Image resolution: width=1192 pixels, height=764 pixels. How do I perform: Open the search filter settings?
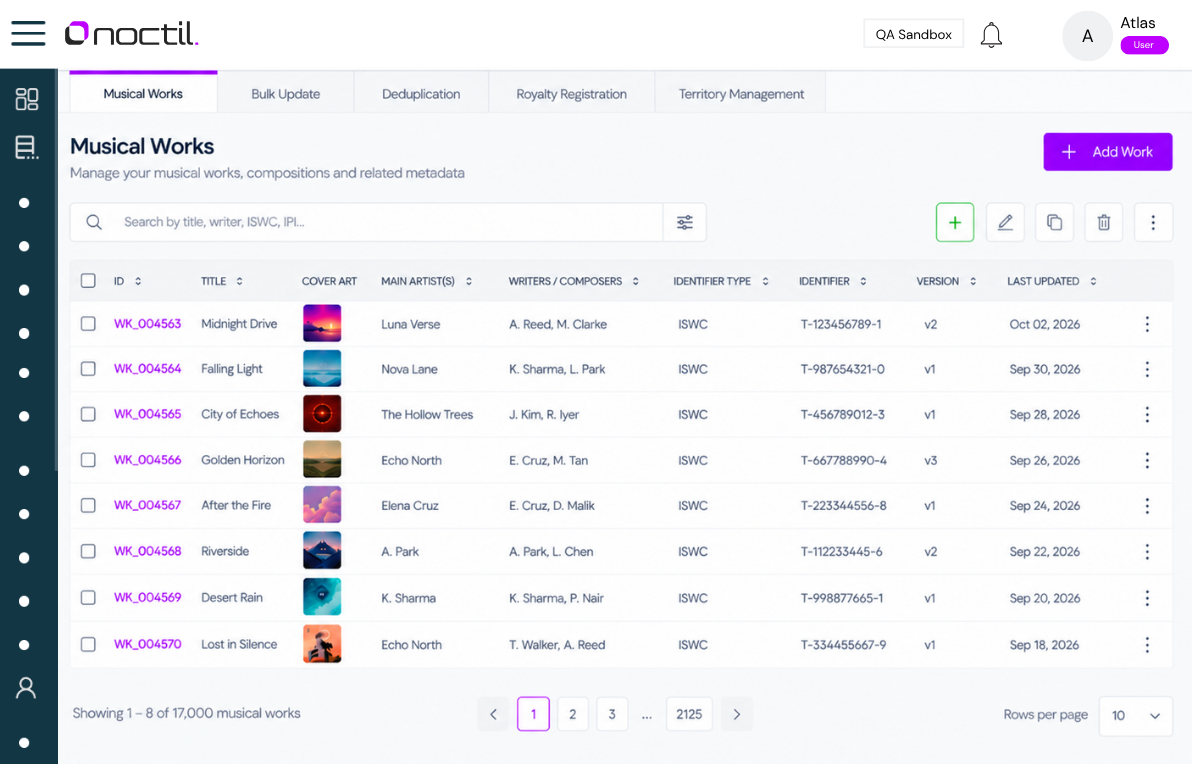684,222
